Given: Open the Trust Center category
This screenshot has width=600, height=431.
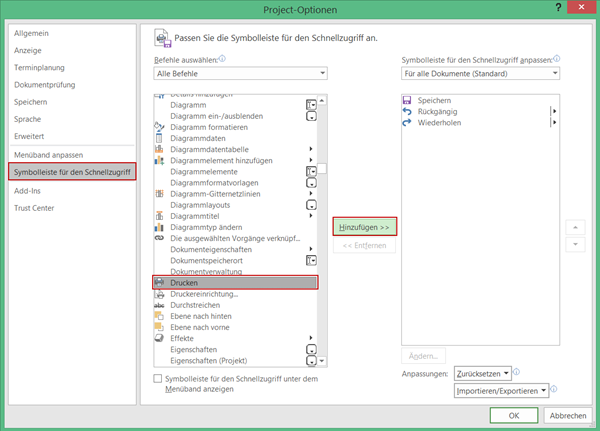Looking at the screenshot, I should click(x=34, y=208).
